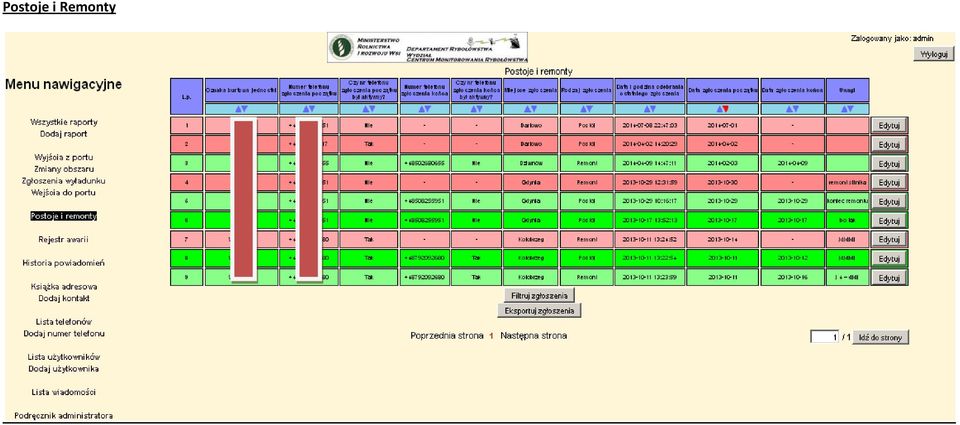Select highlighted Postoje i remonty menu item
Screen dimensions: 960x425
64,216
